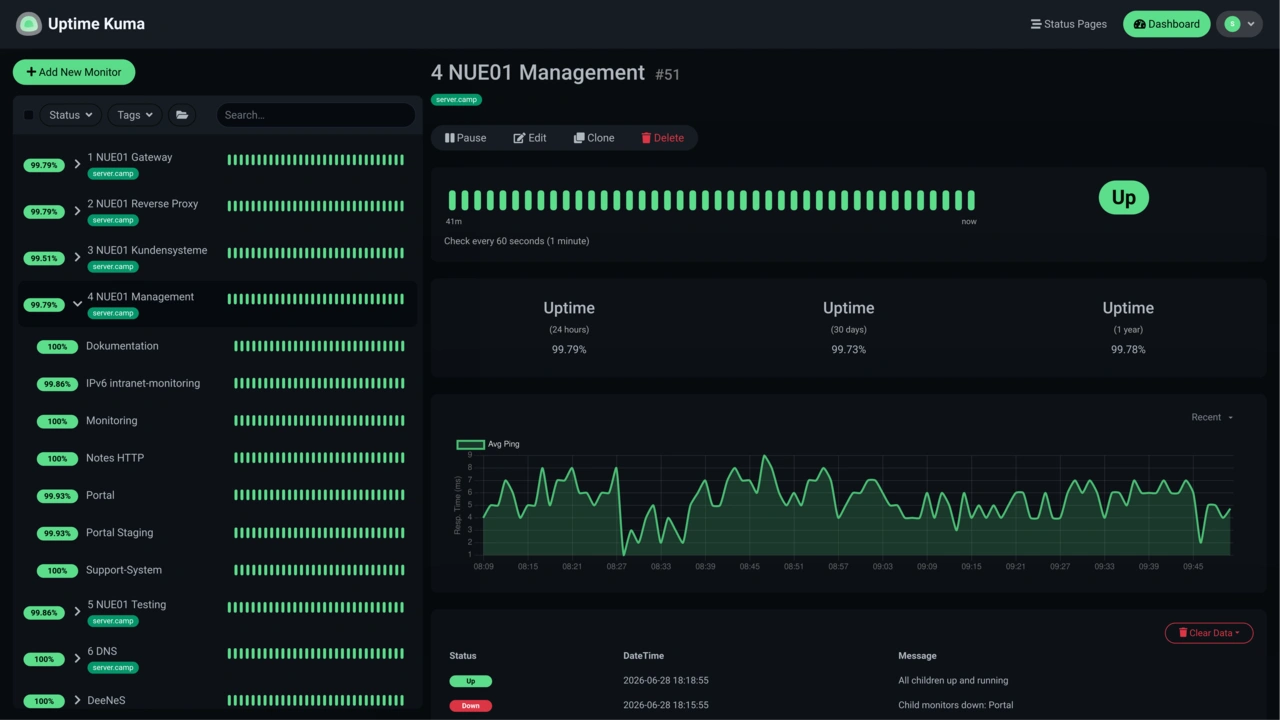The height and width of the screenshot is (720, 1280).
Task: Click the heartbeat bar of the Dokumentation monitor
Action: 319,346
